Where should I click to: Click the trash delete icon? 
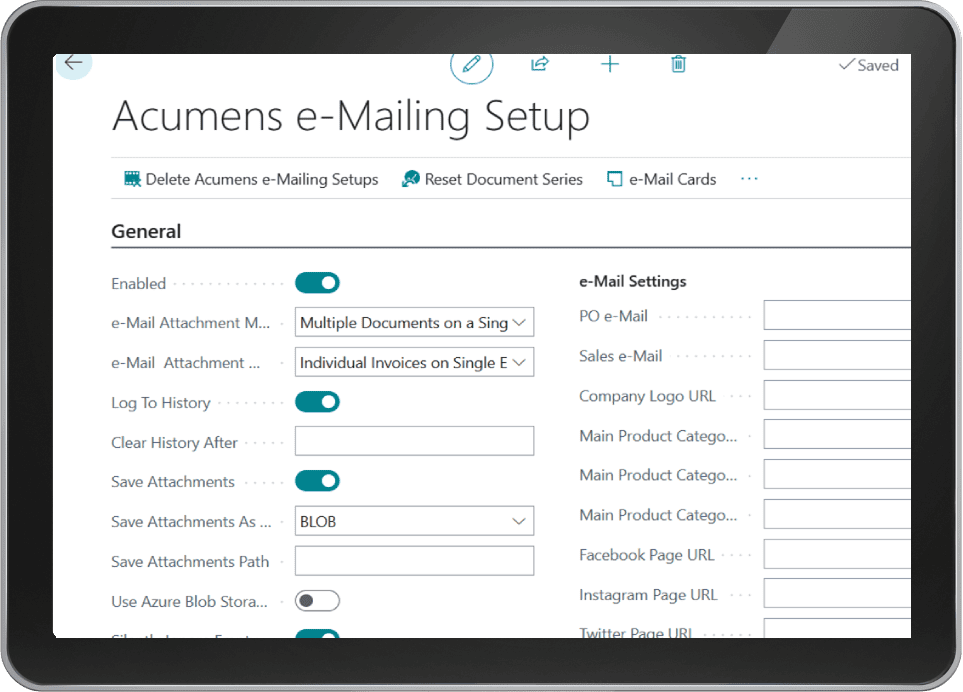pos(679,64)
